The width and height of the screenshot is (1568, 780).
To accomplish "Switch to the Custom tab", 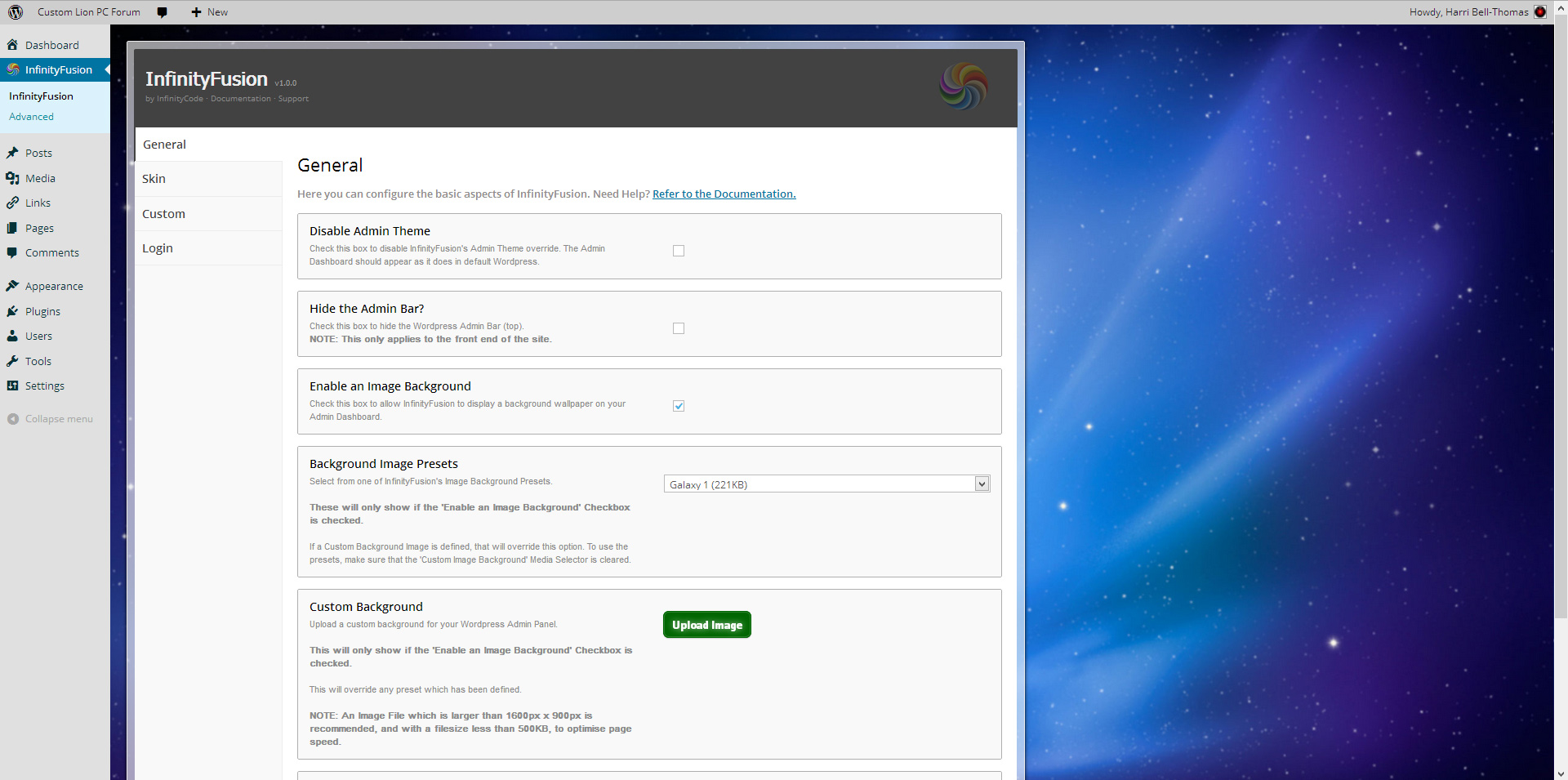I will [208, 214].
